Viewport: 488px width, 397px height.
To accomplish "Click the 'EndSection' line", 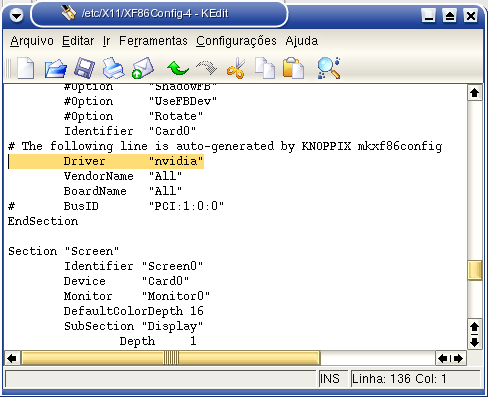I will coord(43,221).
